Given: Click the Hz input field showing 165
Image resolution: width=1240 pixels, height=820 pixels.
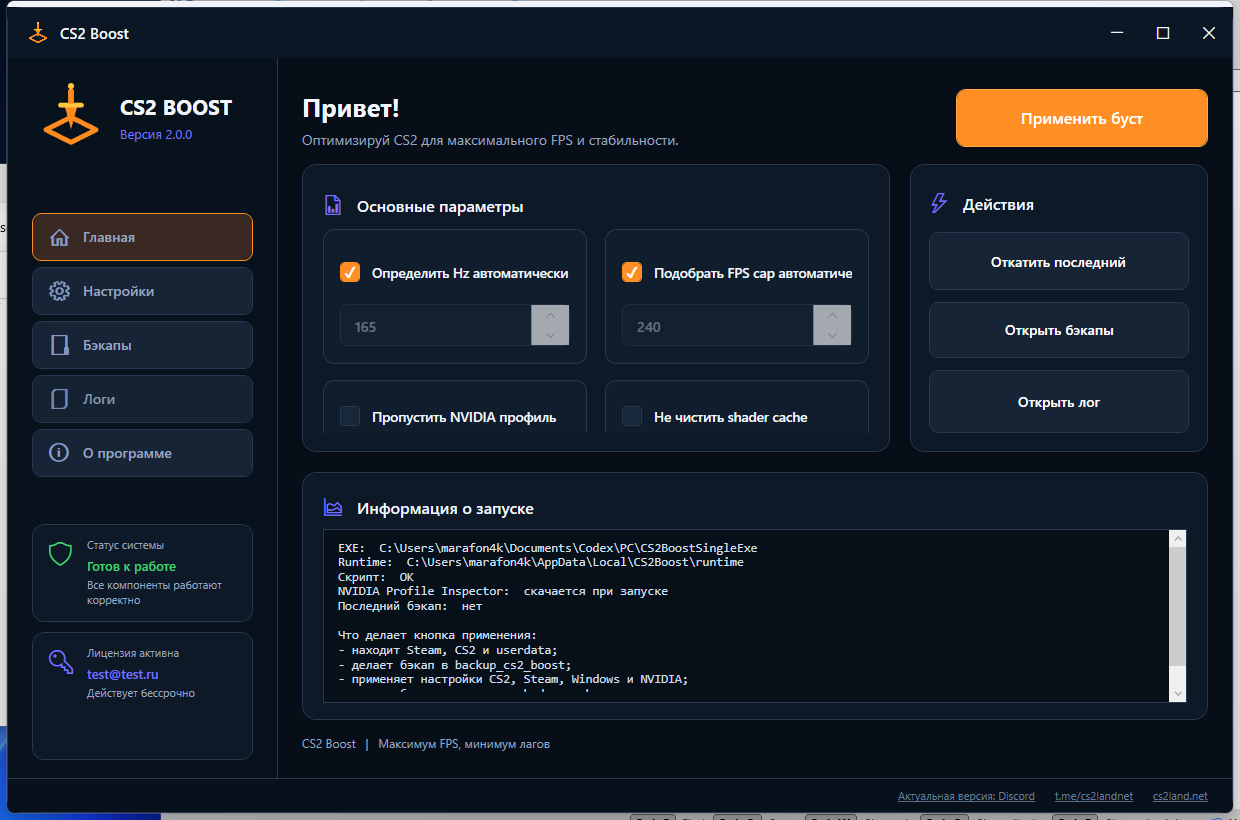Looking at the screenshot, I should click(x=436, y=326).
